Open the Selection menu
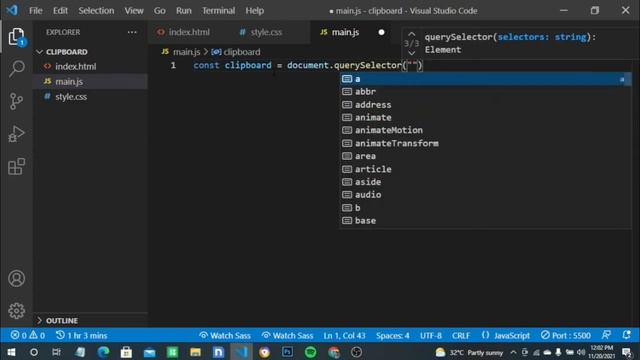The image size is (640, 360). point(96,11)
